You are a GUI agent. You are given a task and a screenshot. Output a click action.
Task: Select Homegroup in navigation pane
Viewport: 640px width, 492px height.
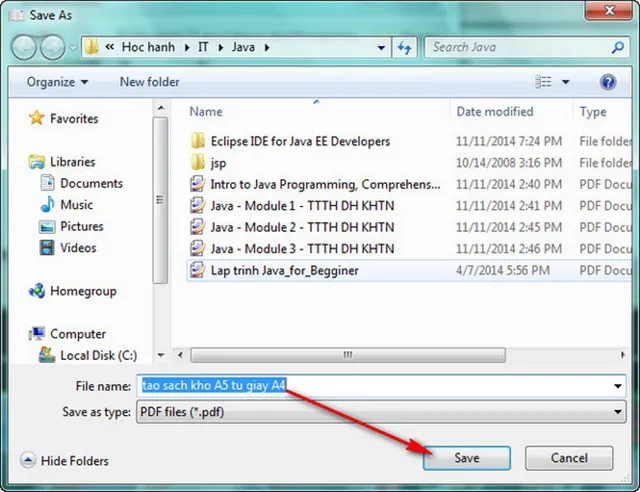[x=83, y=291]
